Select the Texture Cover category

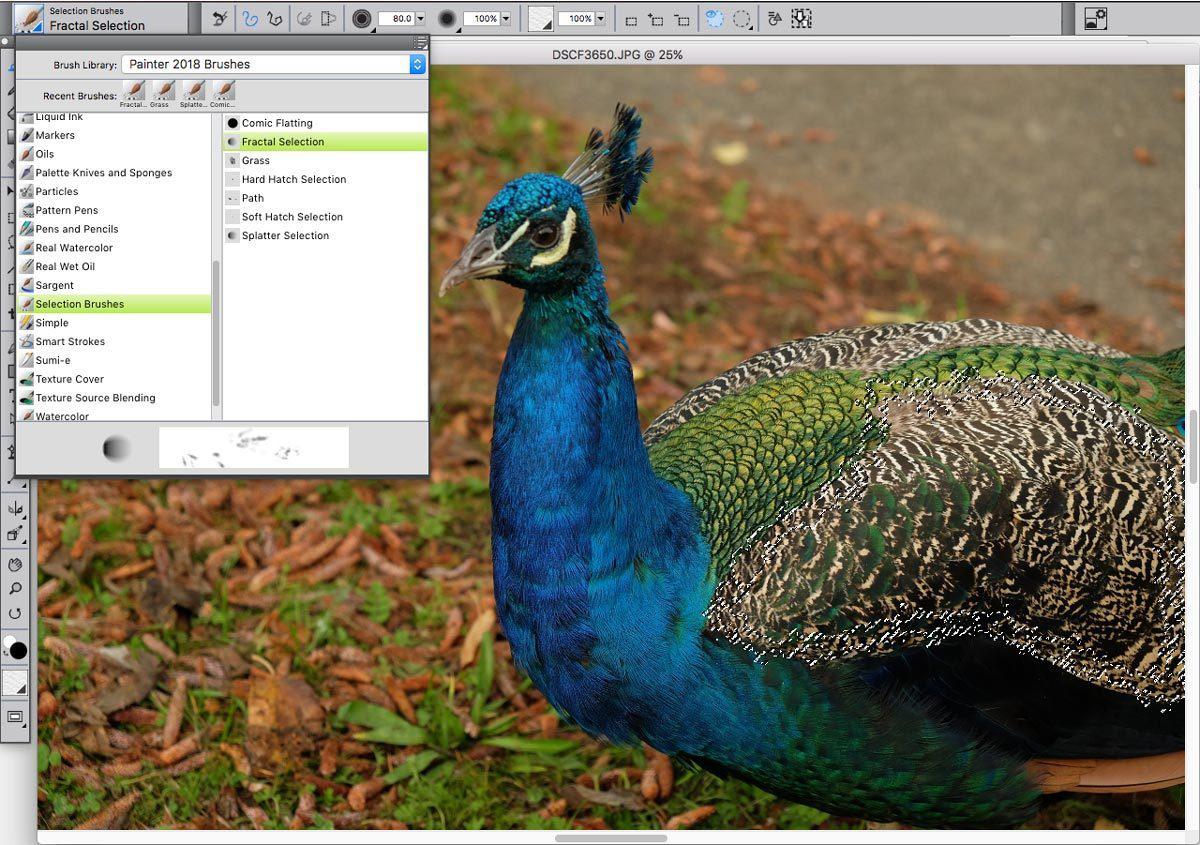tap(114, 379)
